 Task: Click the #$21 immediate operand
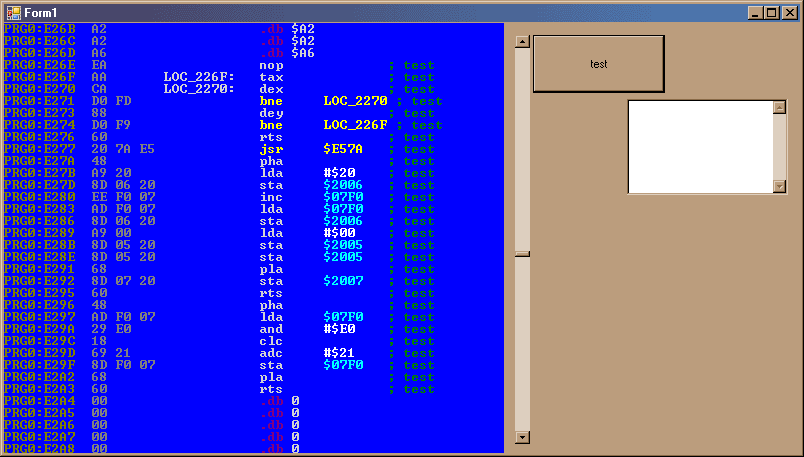(339, 353)
